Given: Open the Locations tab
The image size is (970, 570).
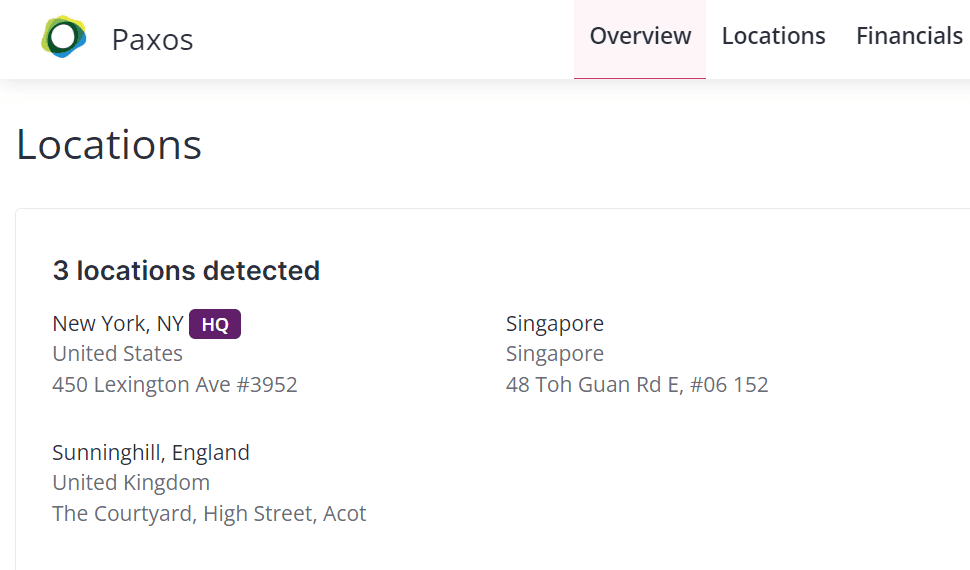Looking at the screenshot, I should click(x=773, y=36).
